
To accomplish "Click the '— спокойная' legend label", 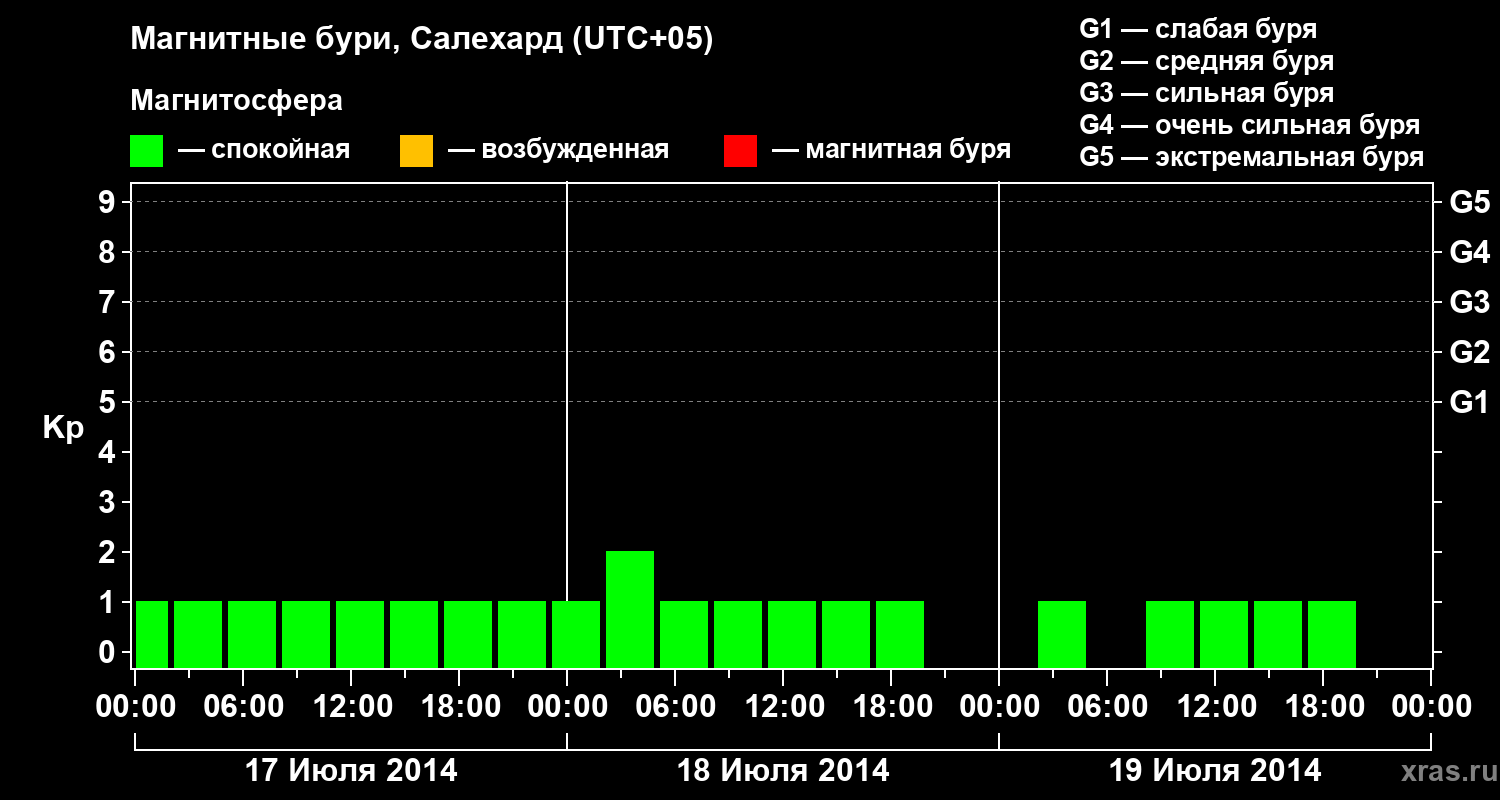I will [264, 150].
